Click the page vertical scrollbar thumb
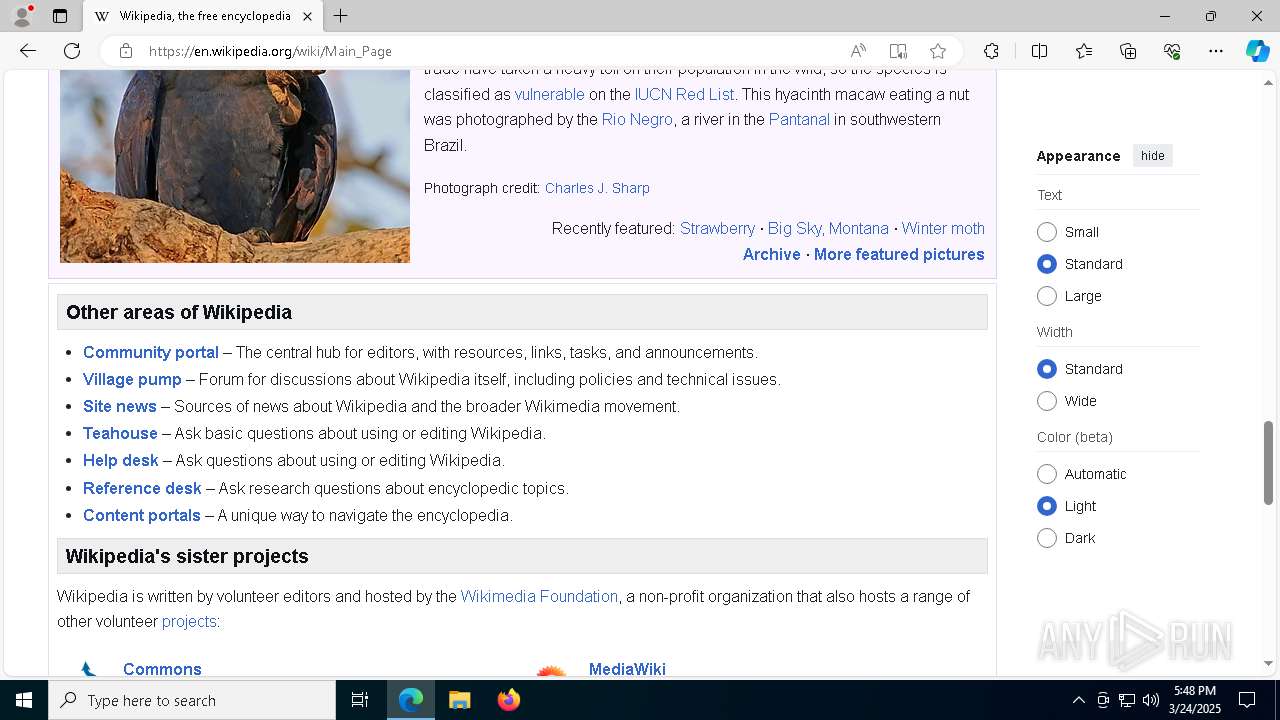1280x720 pixels. click(x=1268, y=463)
